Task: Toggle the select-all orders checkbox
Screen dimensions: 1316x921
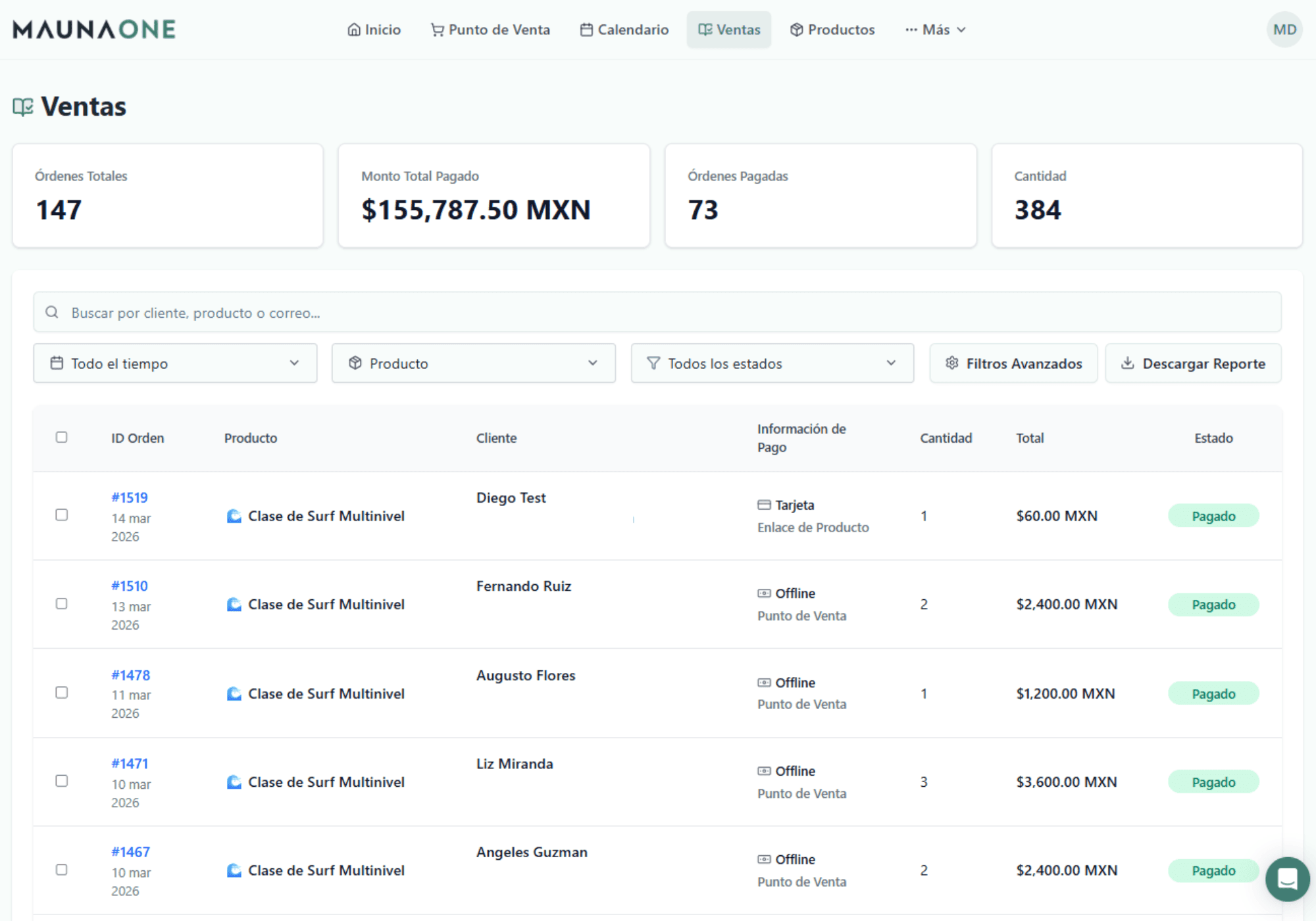Action: [62, 437]
